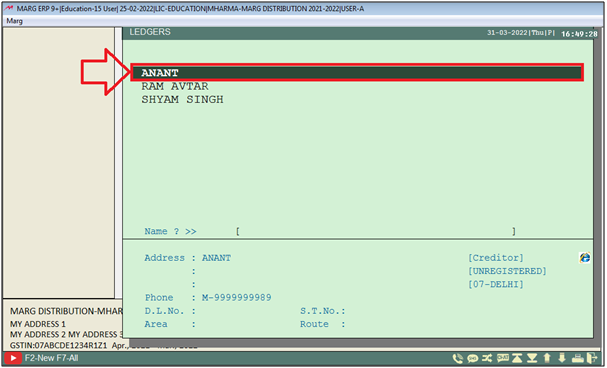The width and height of the screenshot is (607, 368).
Task: Open the SMS speech bubble icon
Action: point(472,358)
